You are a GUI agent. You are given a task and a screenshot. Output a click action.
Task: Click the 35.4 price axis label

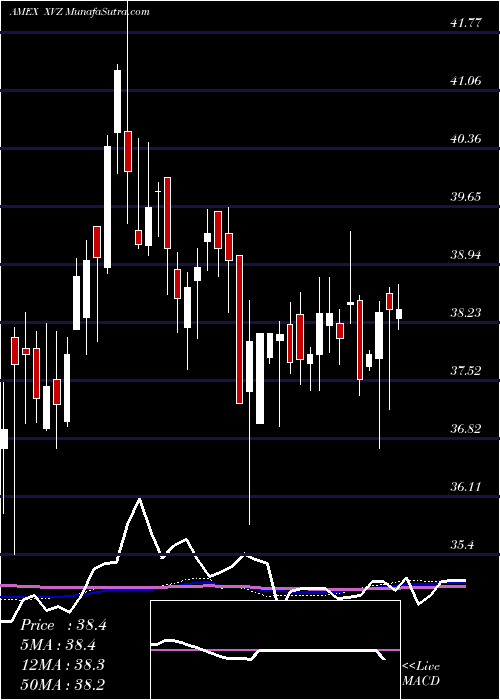pos(463,545)
